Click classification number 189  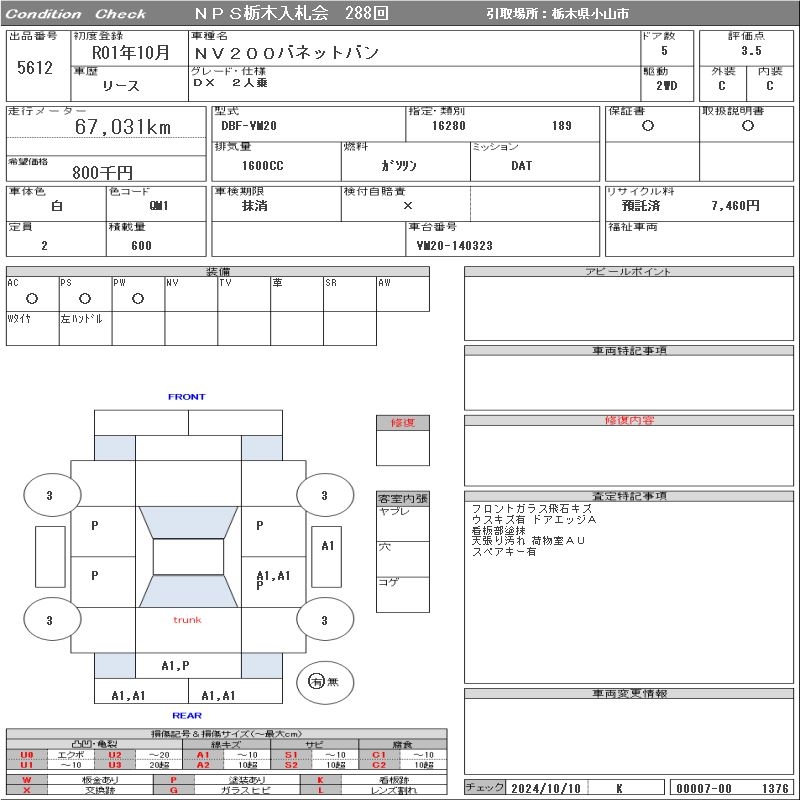coord(561,126)
